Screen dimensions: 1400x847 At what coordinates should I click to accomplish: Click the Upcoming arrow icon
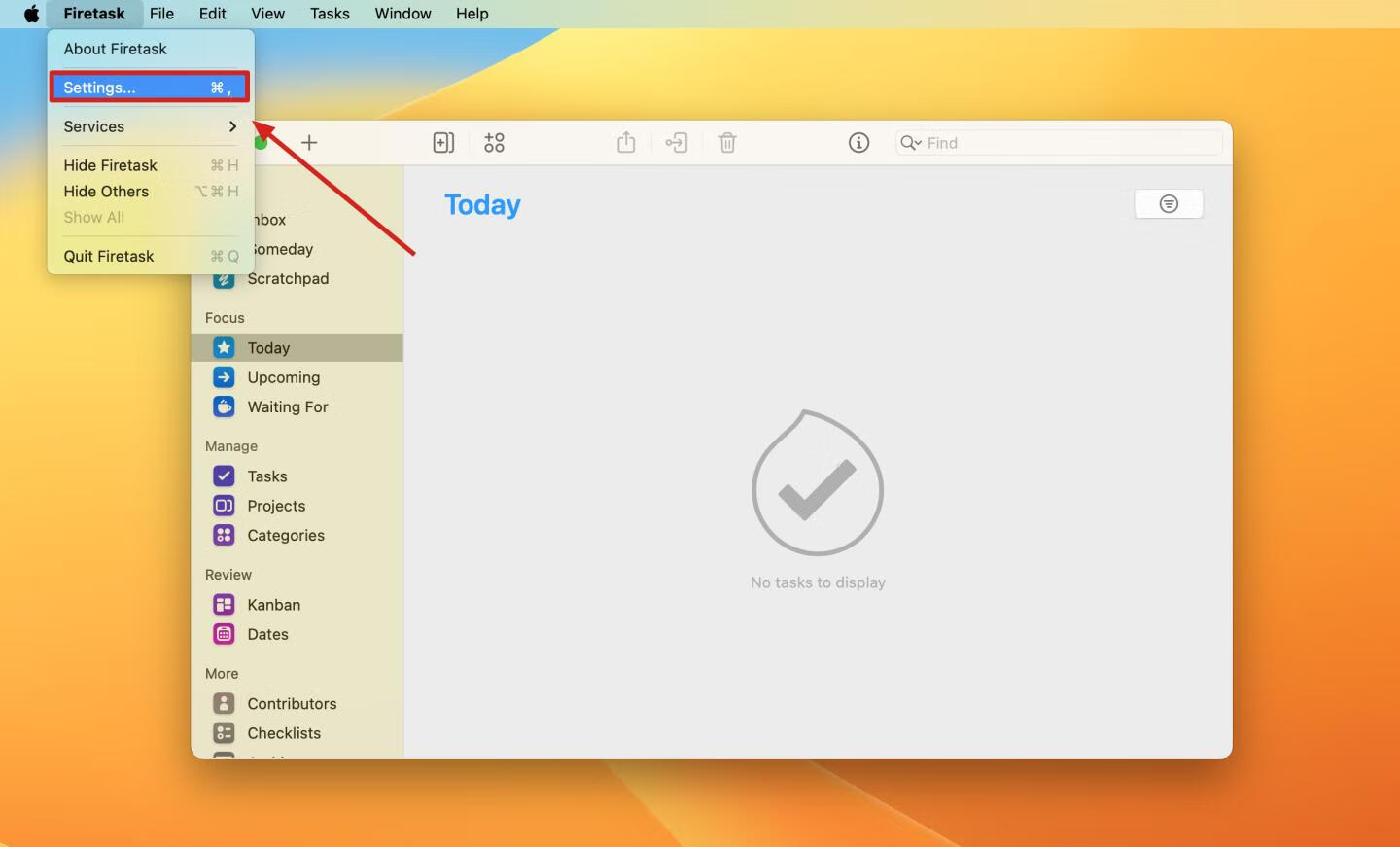tap(224, 377)
